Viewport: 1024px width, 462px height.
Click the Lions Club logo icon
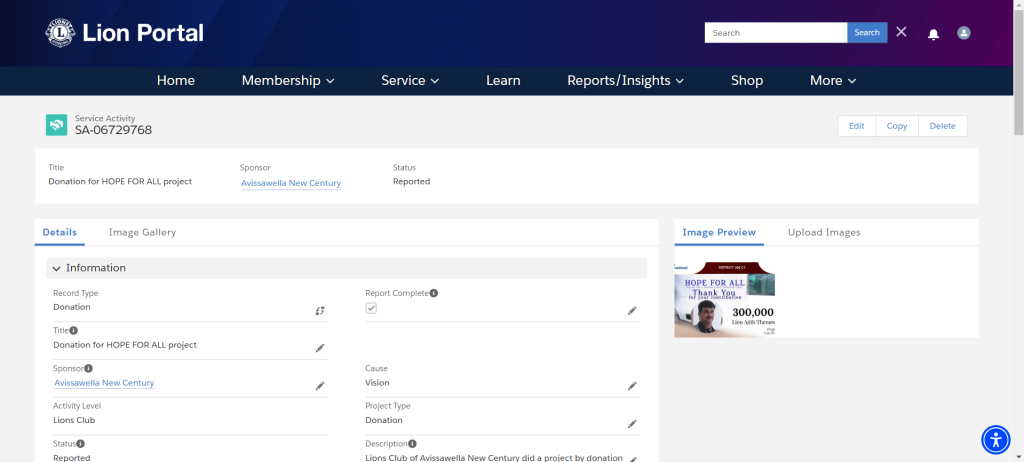pyautogui.click(x=60, y=33)
